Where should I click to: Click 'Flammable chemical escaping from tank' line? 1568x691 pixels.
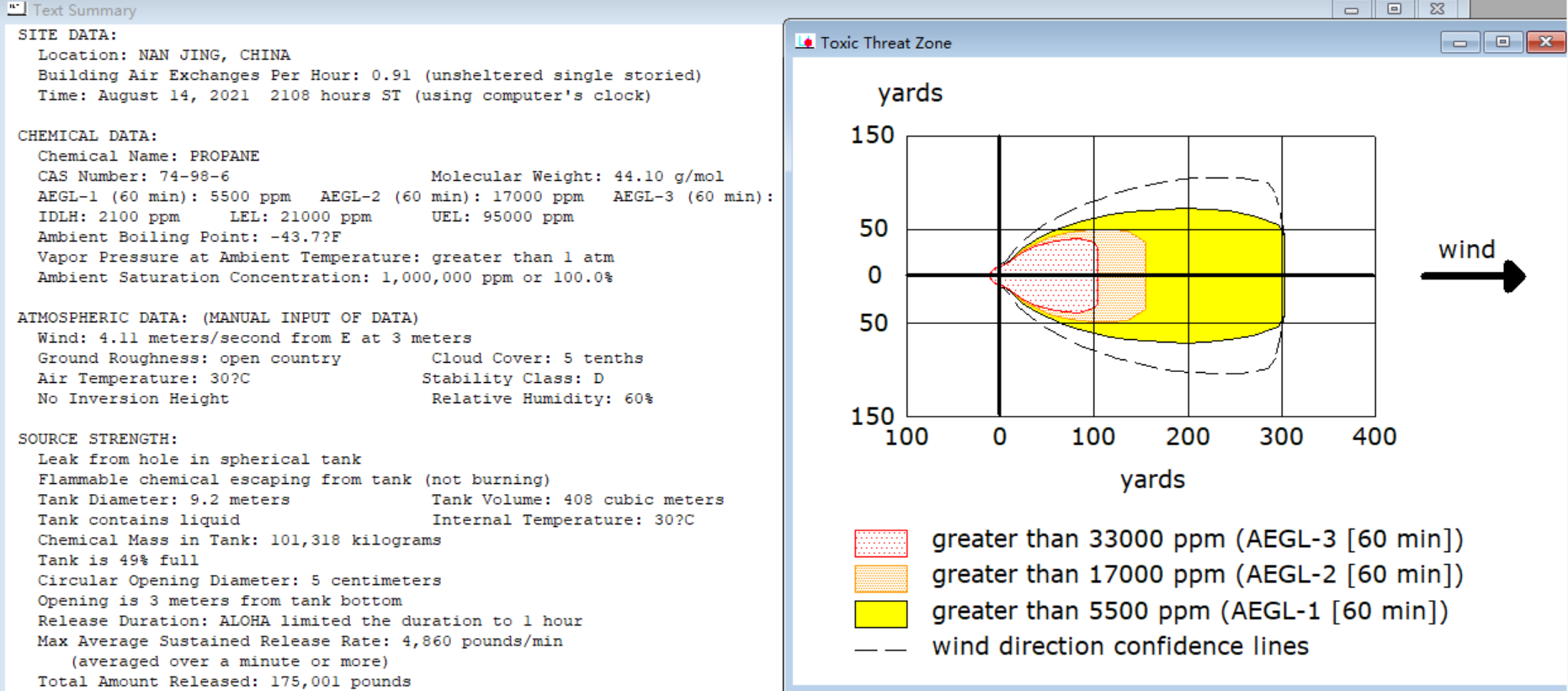pyautogui.click(x=294, y=479)
